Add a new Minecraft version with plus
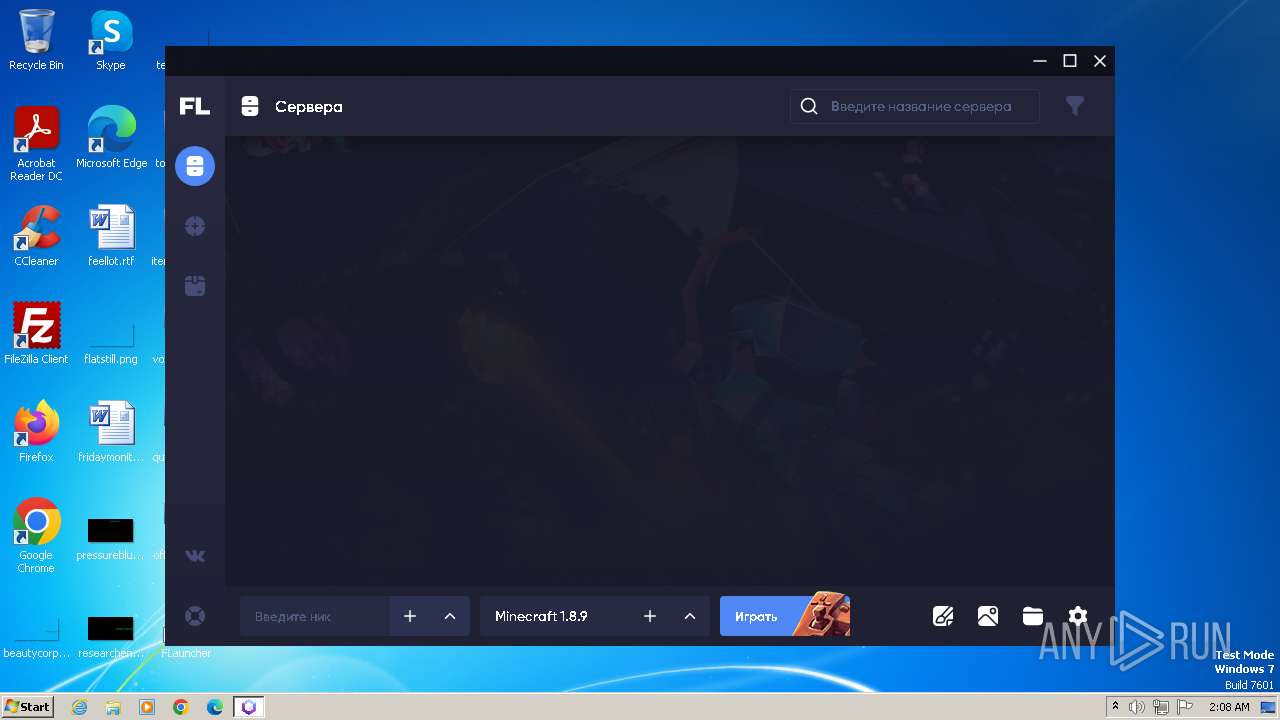 point(650,616)
